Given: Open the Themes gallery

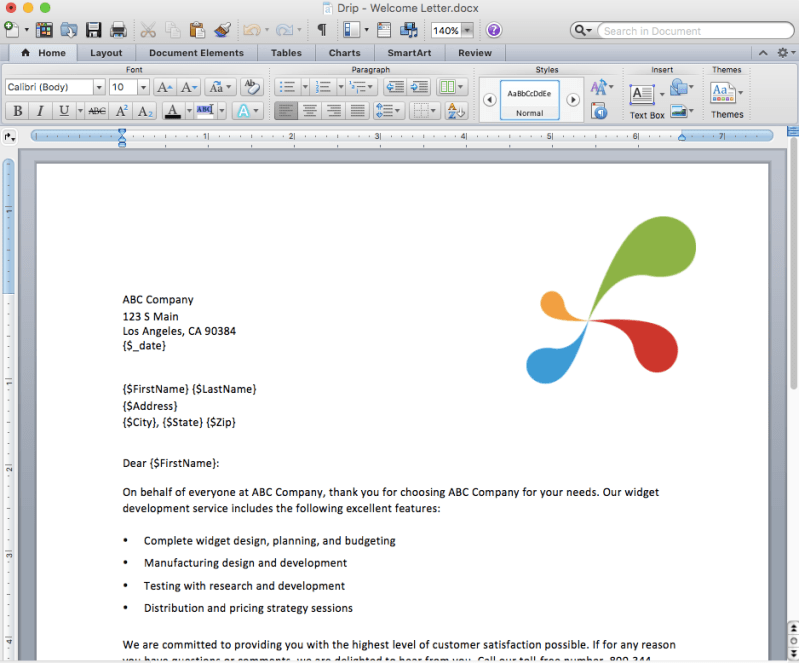Looking at the screenshot, I should pyautogui.click(x=727, y=101).
